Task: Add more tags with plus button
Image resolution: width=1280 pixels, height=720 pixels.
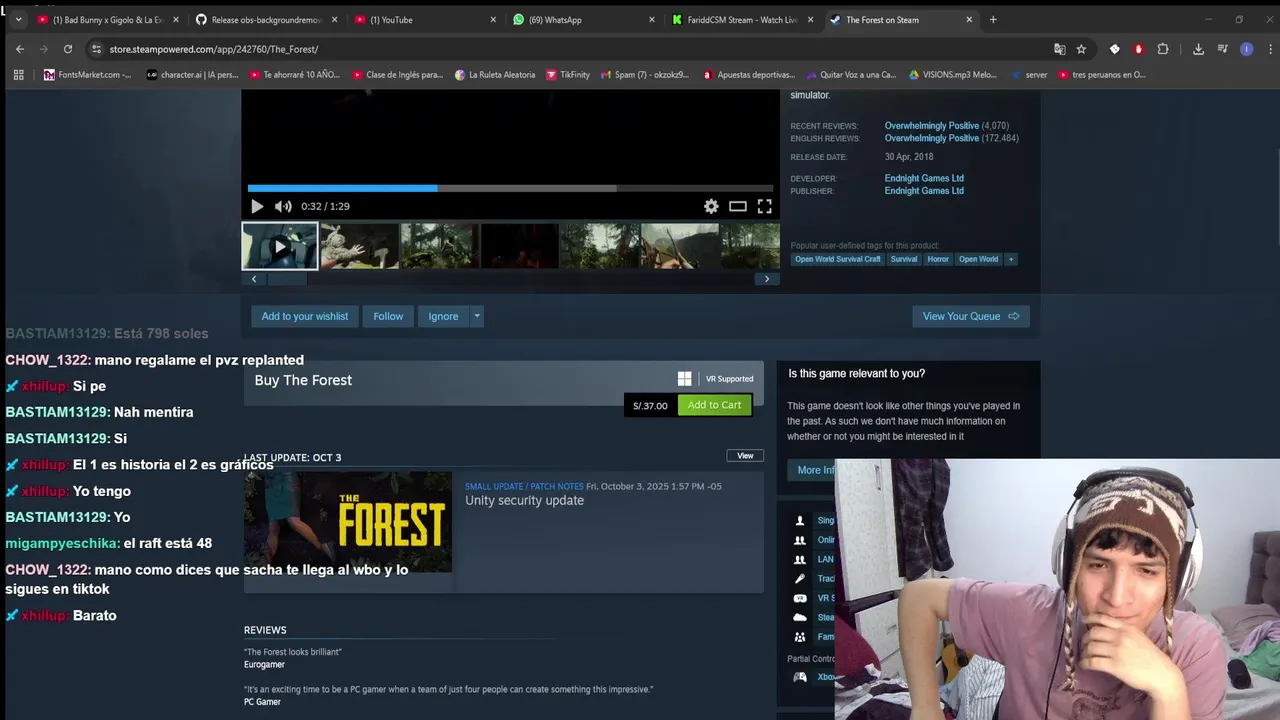Action: [1011, 259]
